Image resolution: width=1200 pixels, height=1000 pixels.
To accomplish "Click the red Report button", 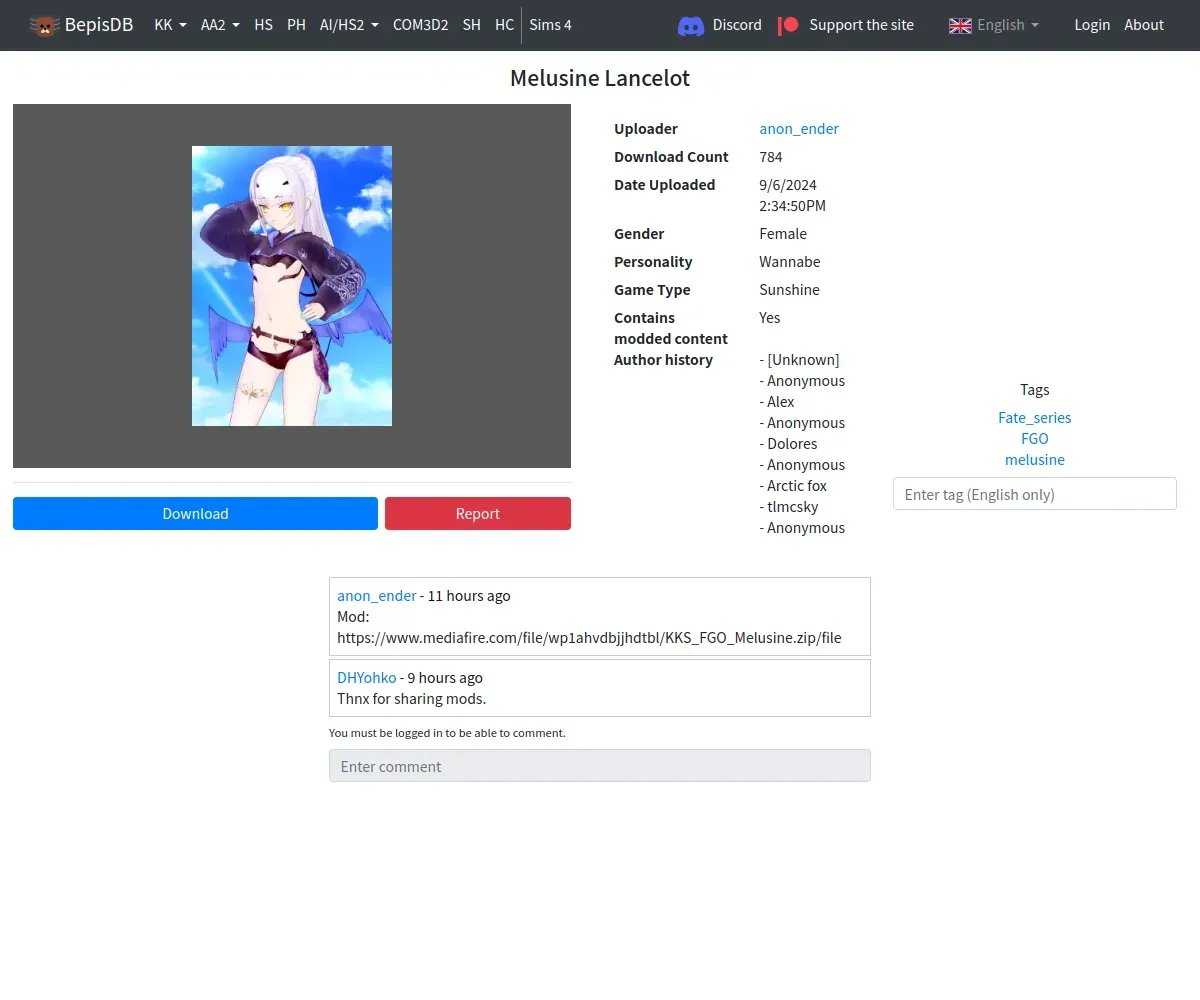I will [478, 513].
